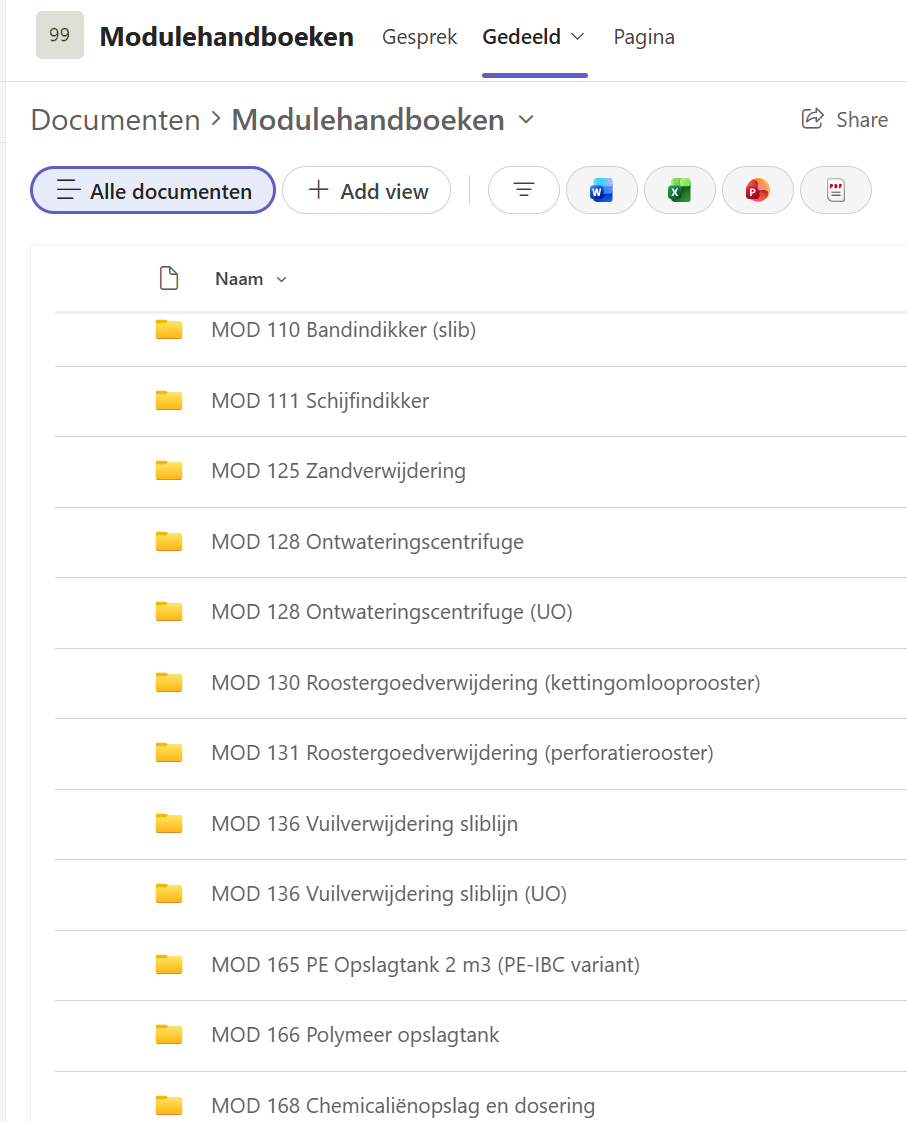Viewport: 907px width, 1122px height.
Task: Click folder icon for MOD 166 Polymeer opslagtank
Action: [169, 1034]
